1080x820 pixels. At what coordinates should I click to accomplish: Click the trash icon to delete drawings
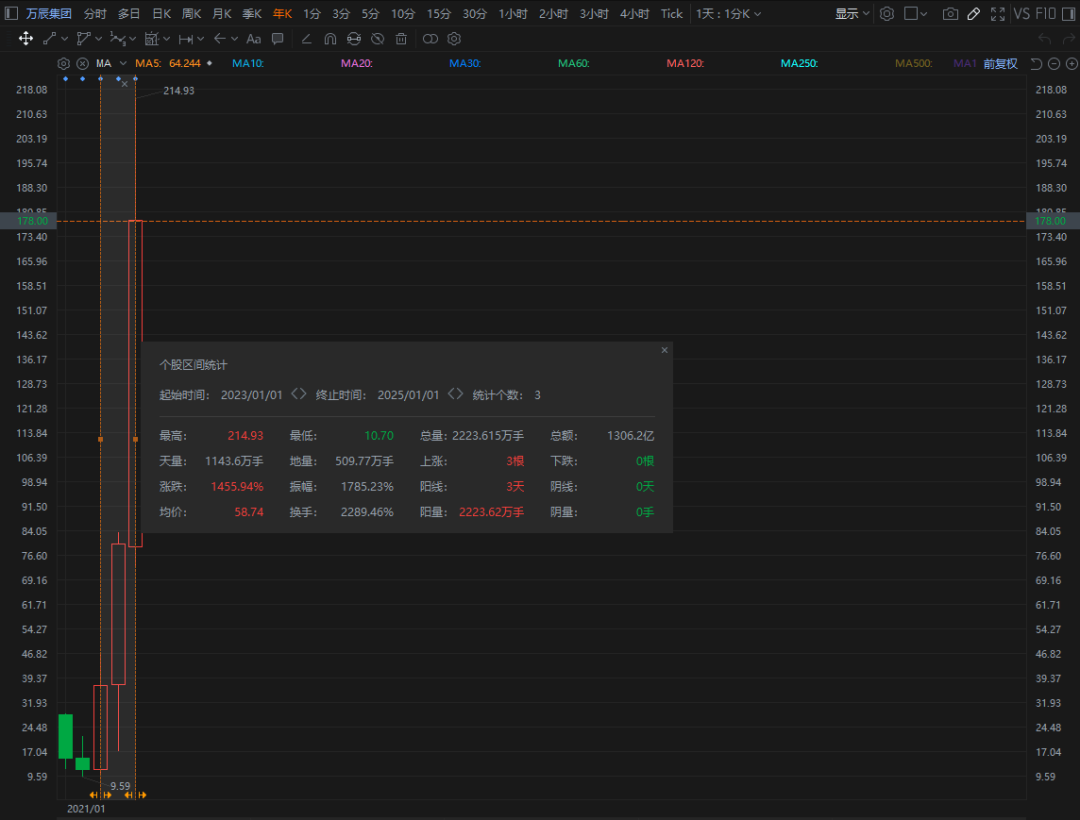(401, 38)
